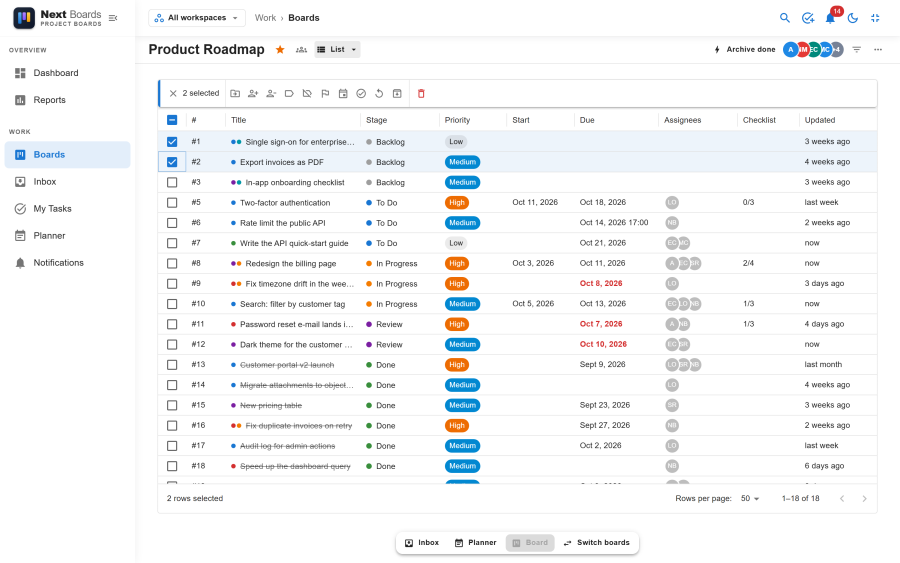Click the set due date calendar icon
Screen dimensions: 900x563
(x=343, y=94)
